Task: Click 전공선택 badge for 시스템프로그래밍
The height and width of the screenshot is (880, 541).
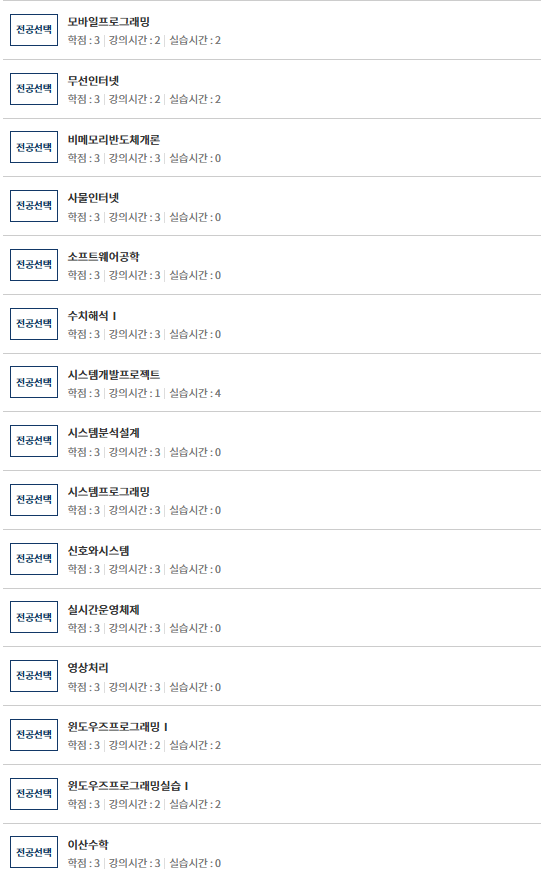Action: click(x=34, y=500)
